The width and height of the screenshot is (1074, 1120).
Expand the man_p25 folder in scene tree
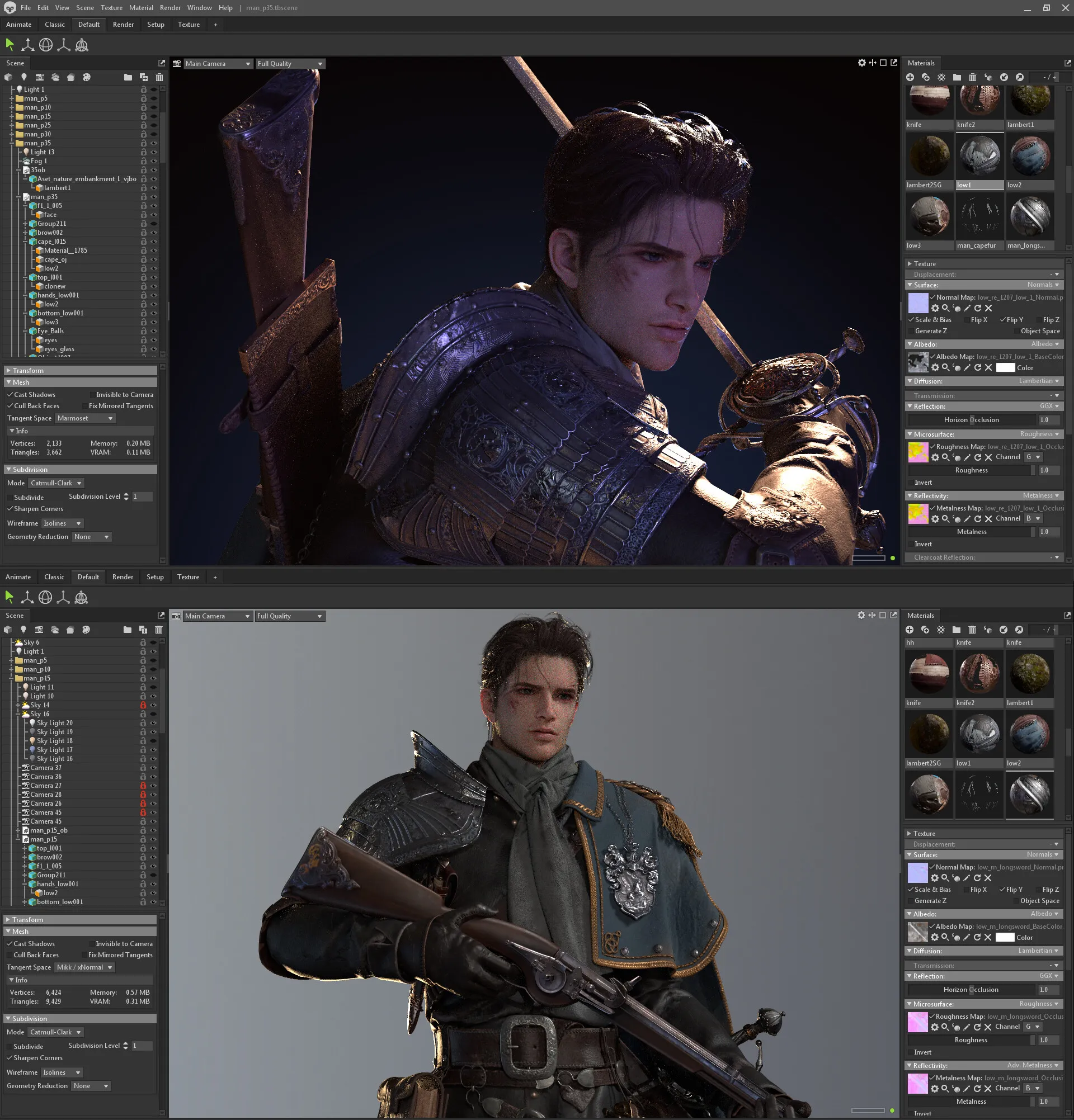click(x=11, y=125)
